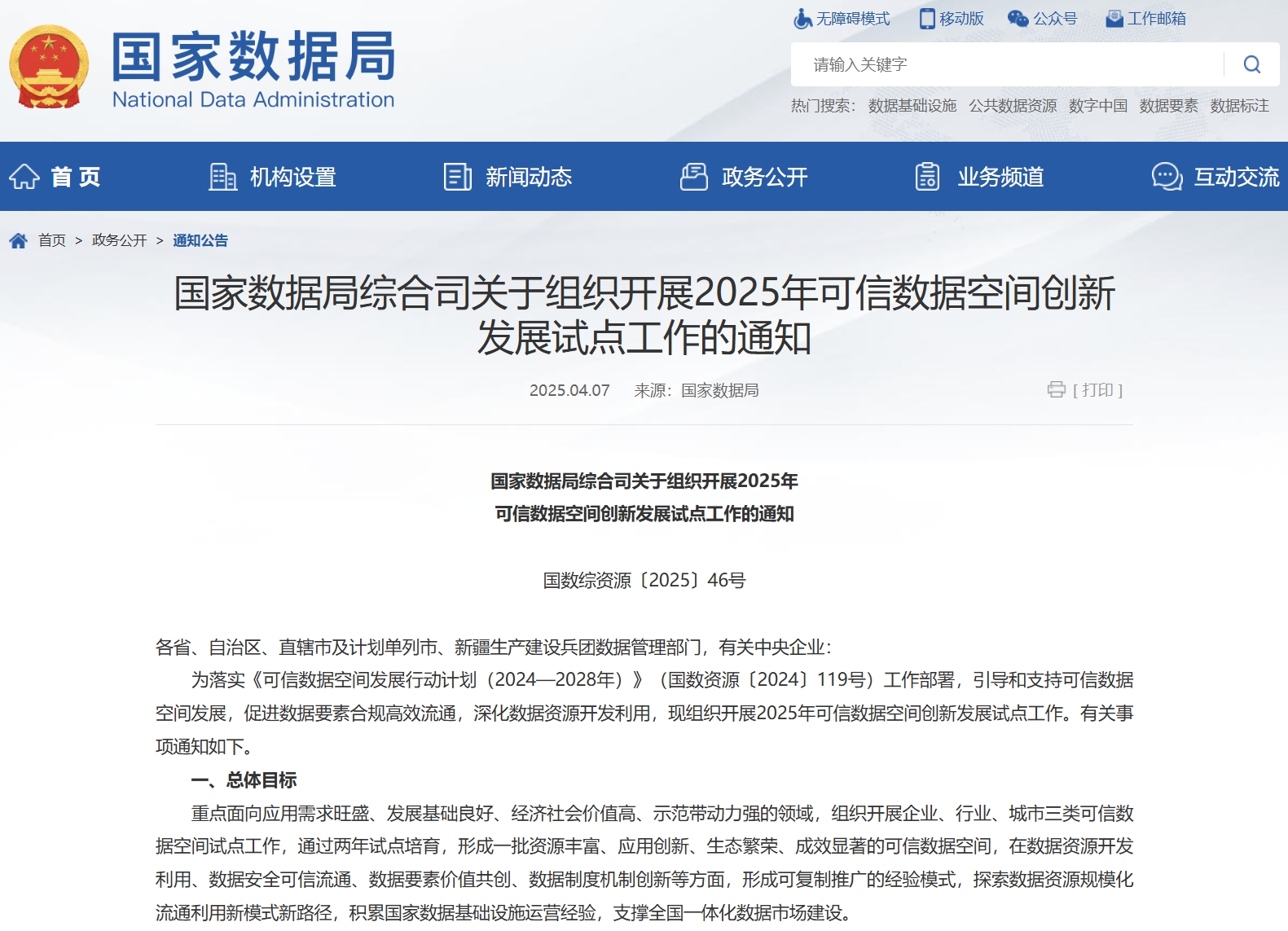
Task: Click the clipboard icon beside 业务频道
Action: point(927,177)
